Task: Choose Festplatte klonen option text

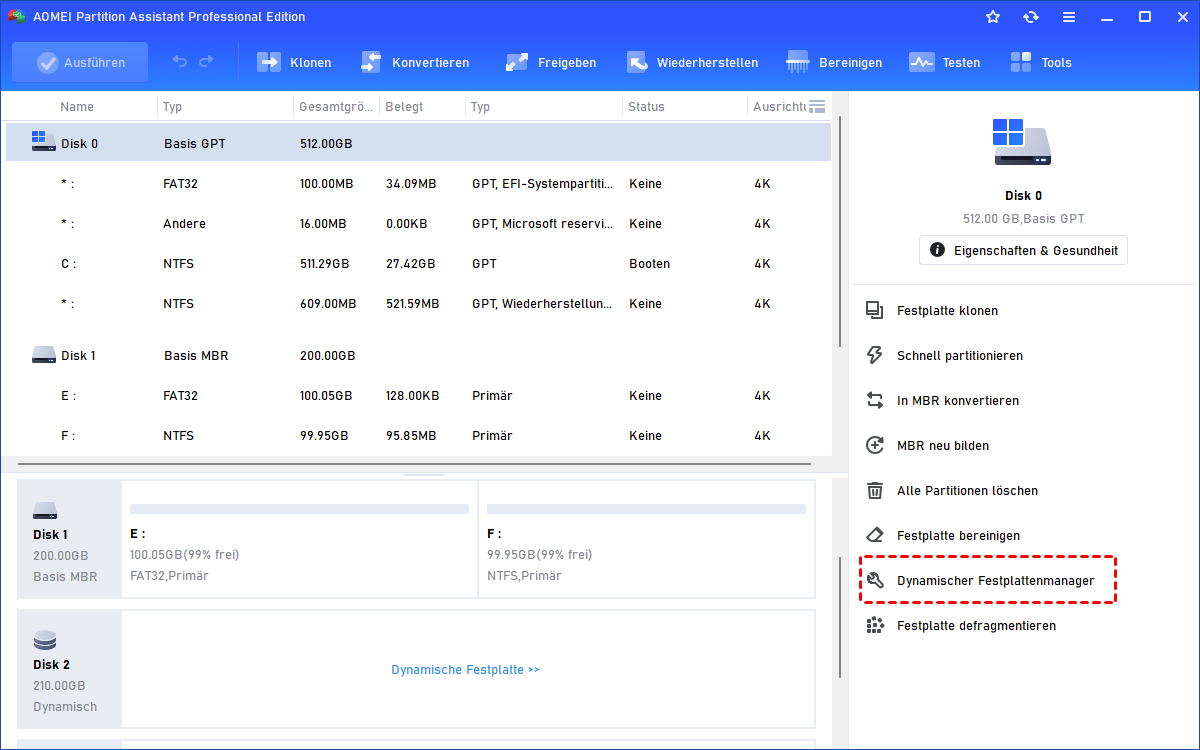Action: 947,311
